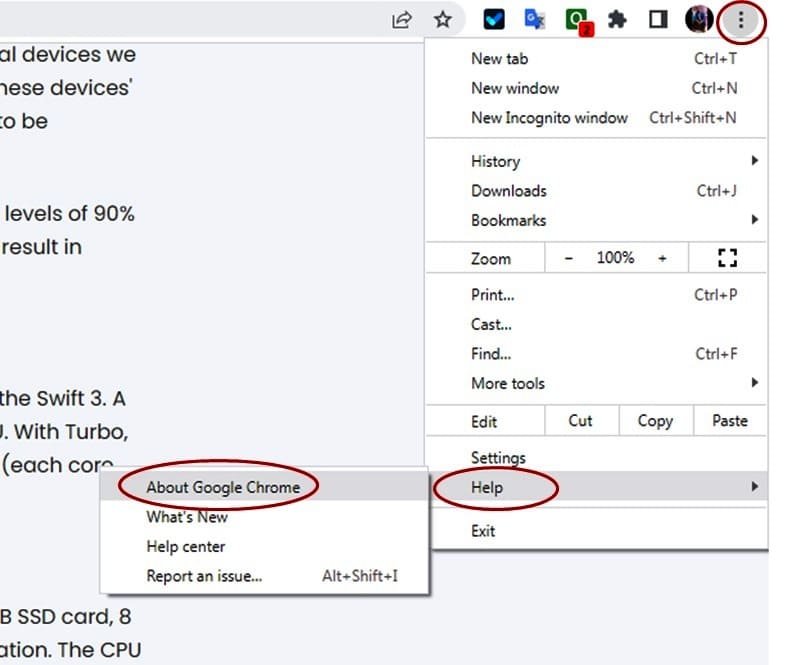Viewport: 792px width, 665px height.
Task: Open New Incognito window
Action: [x=549, y=117]
